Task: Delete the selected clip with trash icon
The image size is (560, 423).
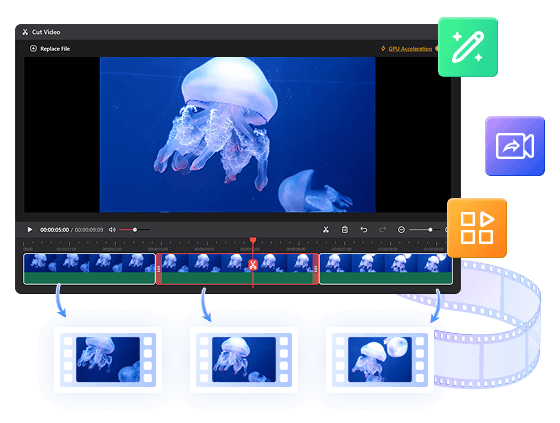Action: click(x=345, y=229)
